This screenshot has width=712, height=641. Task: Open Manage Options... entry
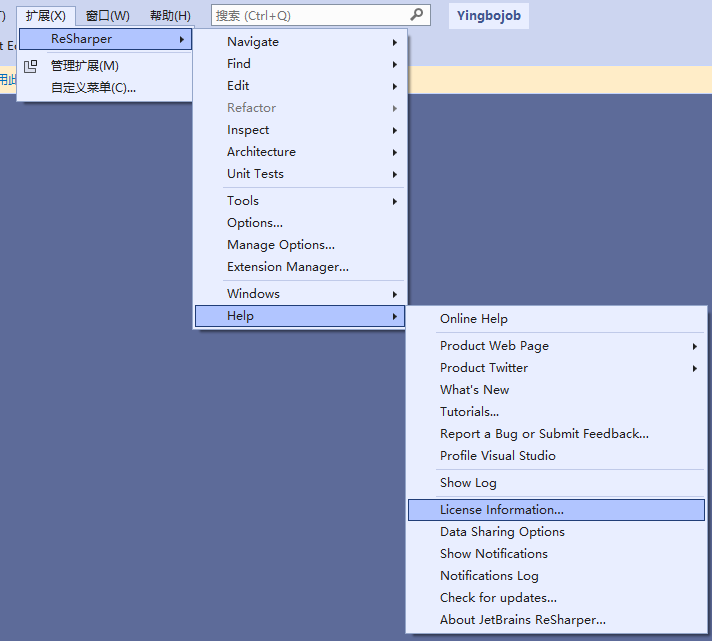[300, 245]
